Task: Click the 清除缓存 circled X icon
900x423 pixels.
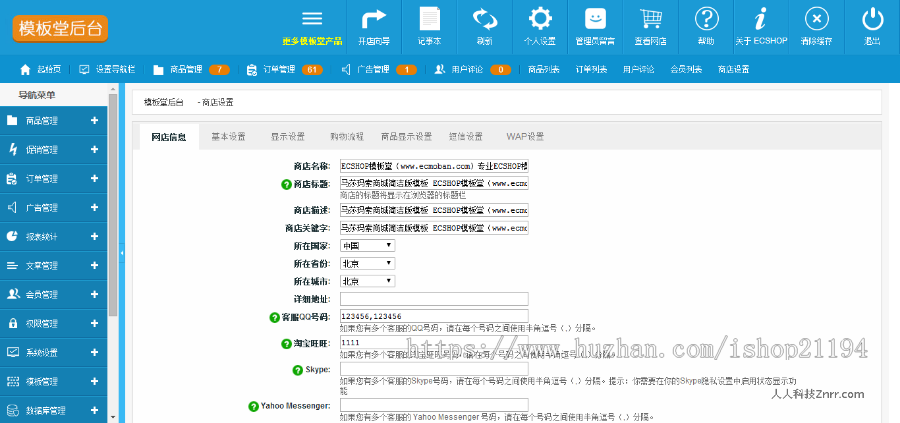Action: (x=817, y=18)
